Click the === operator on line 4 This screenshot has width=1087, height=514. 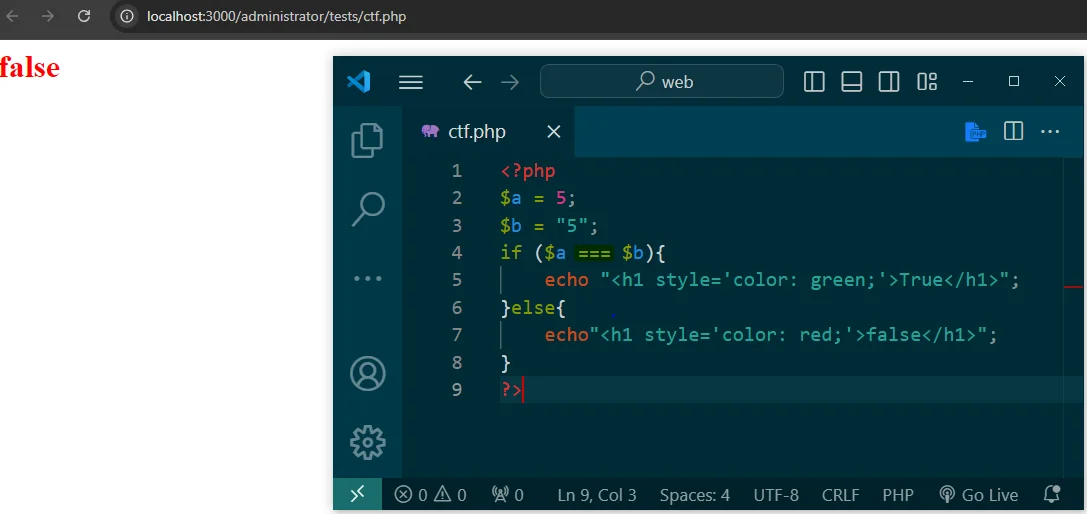pos(594,253)
